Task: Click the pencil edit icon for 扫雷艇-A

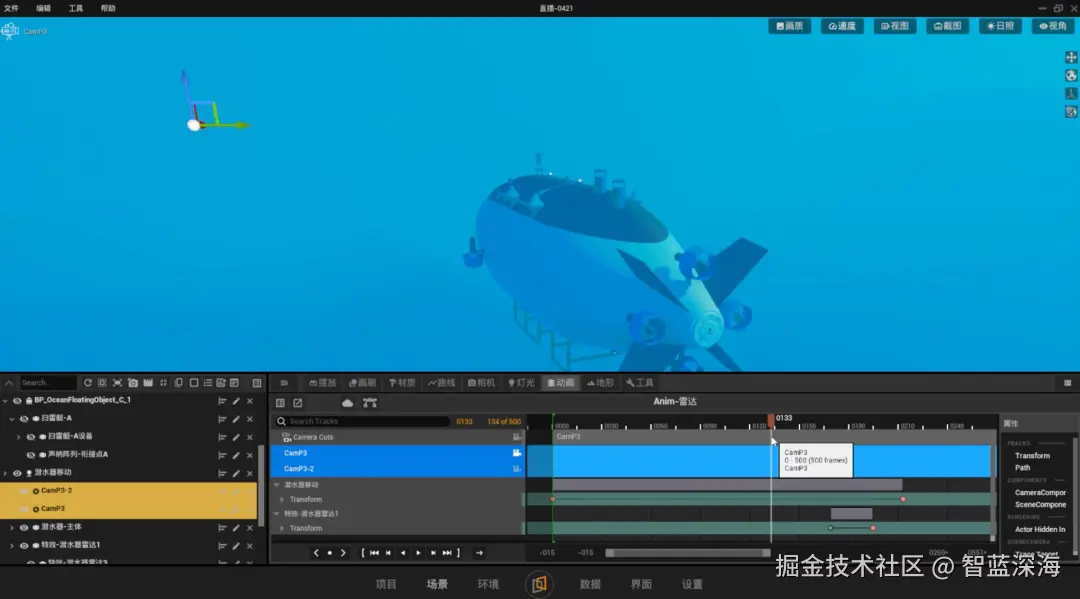Action: click(236, 419)
